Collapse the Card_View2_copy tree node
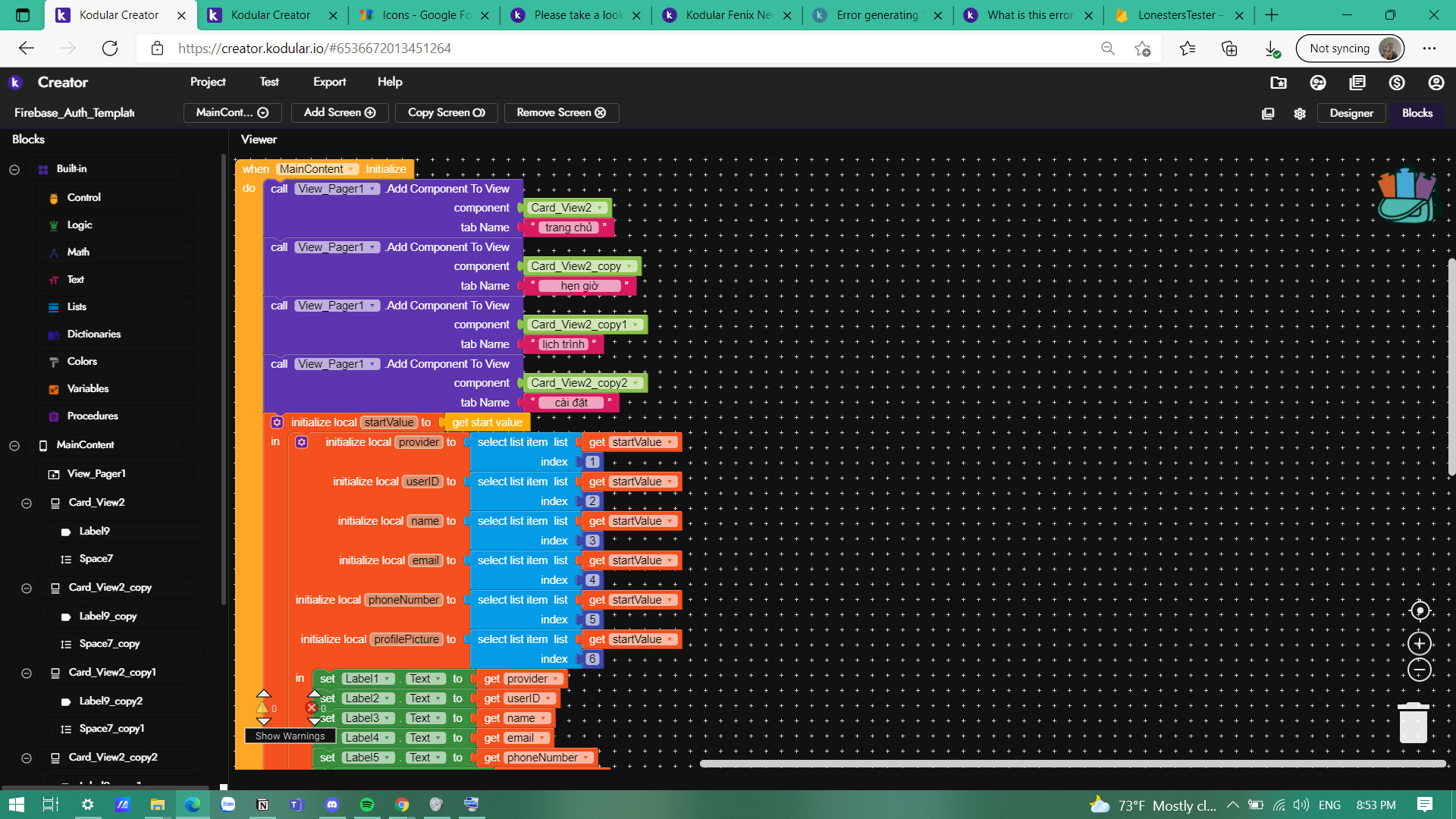 tap(27, 588)
